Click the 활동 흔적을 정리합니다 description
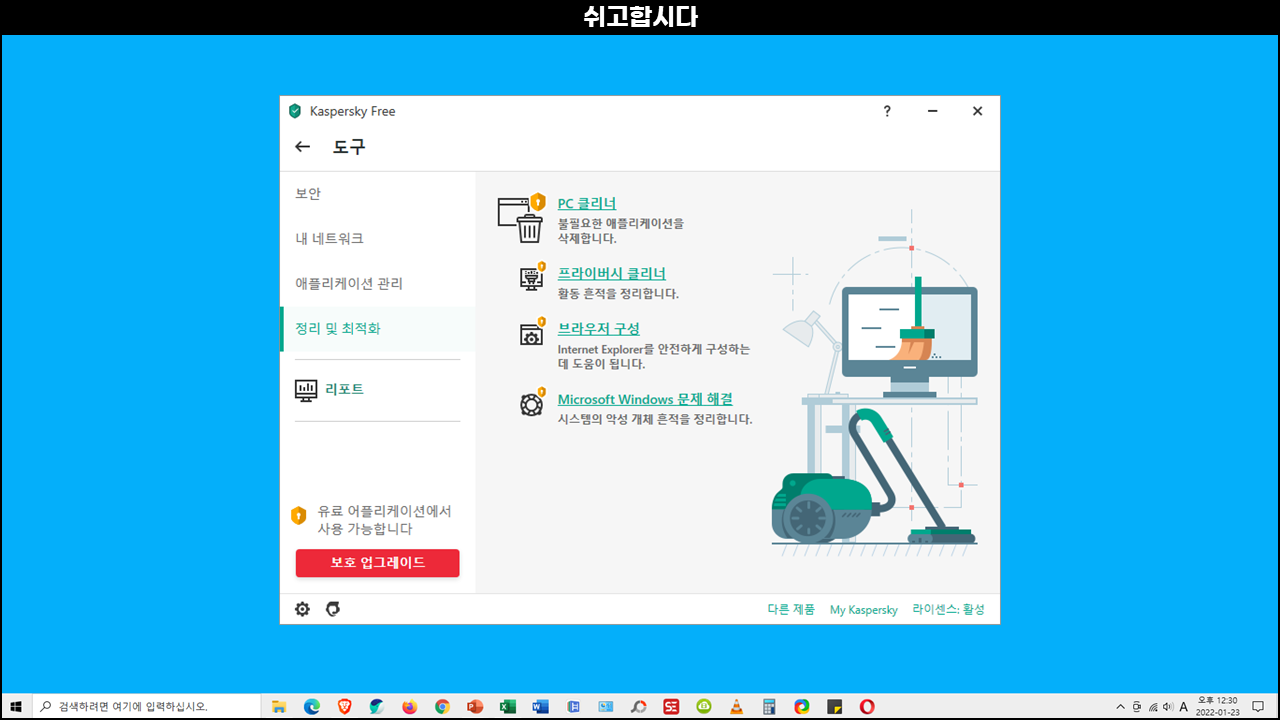The image size is (1280, 720). [x=618, y=294]
